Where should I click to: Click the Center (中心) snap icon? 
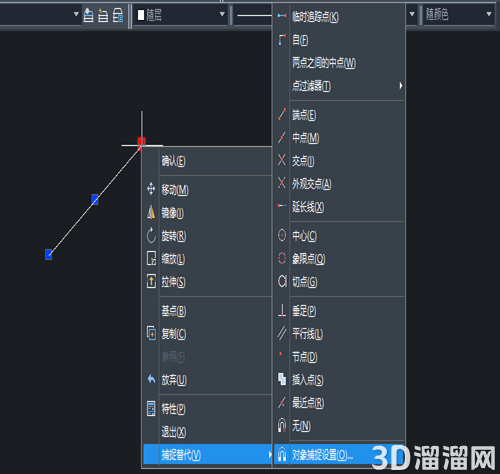[282, 235]
